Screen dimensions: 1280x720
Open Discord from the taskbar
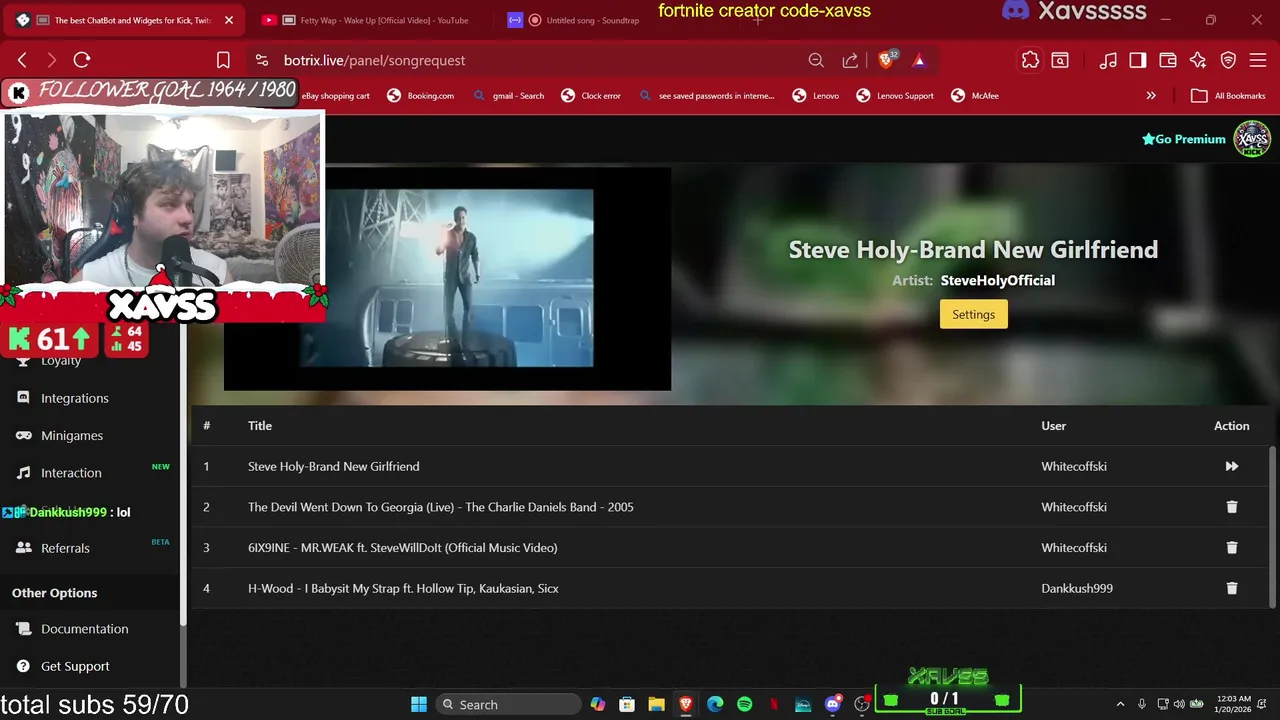pos(832,704)
